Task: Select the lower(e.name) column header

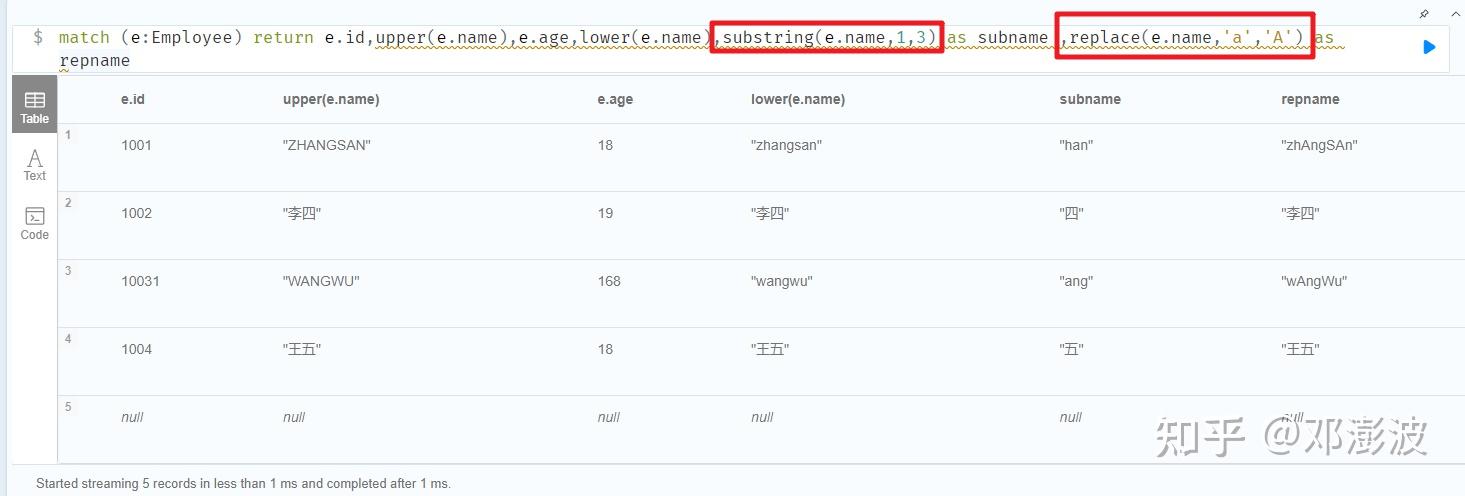Action: coord(798,99)
